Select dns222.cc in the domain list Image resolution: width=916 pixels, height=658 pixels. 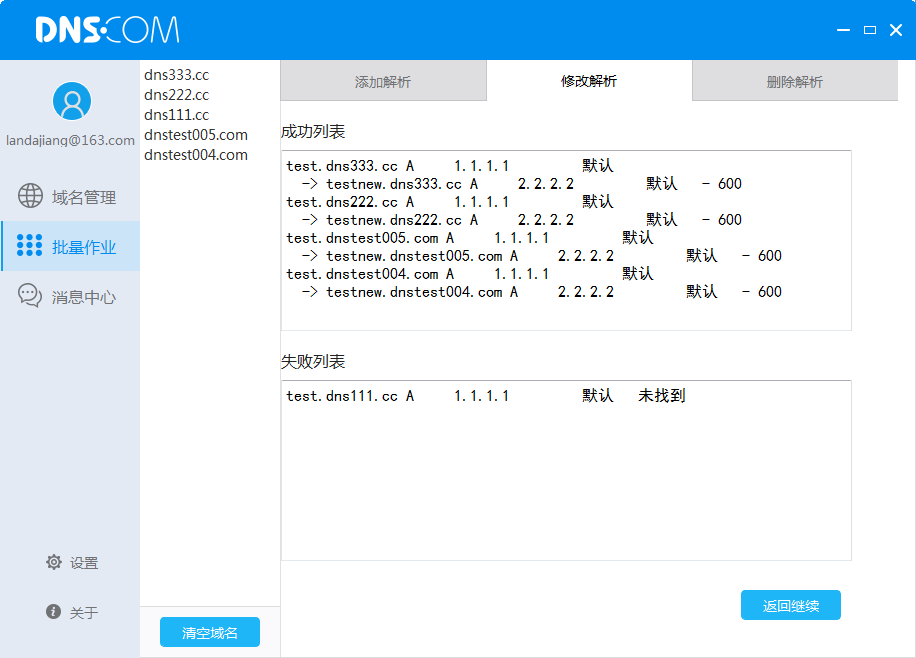coord(177,95)
